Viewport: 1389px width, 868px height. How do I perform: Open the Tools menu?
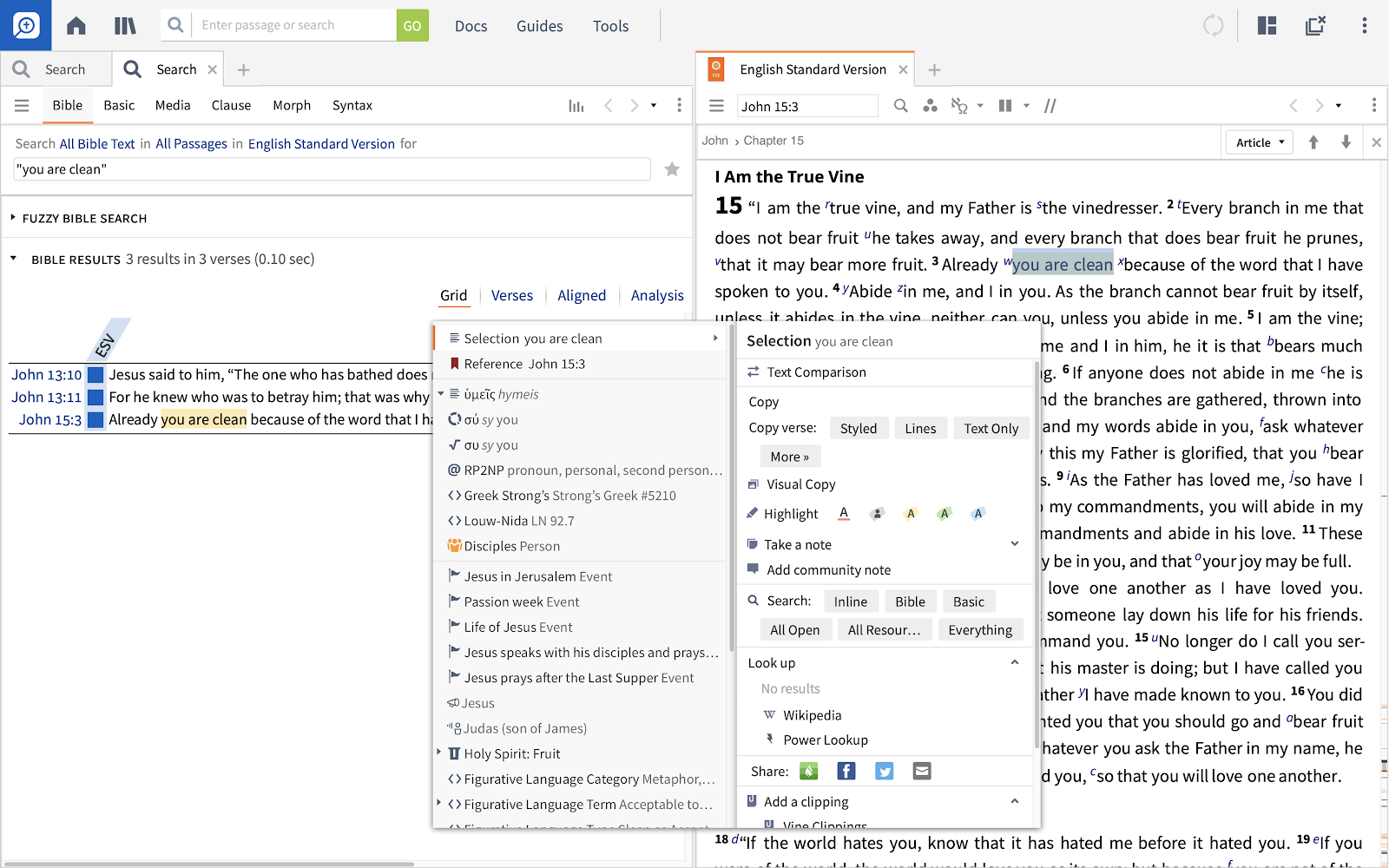[611, 26]
